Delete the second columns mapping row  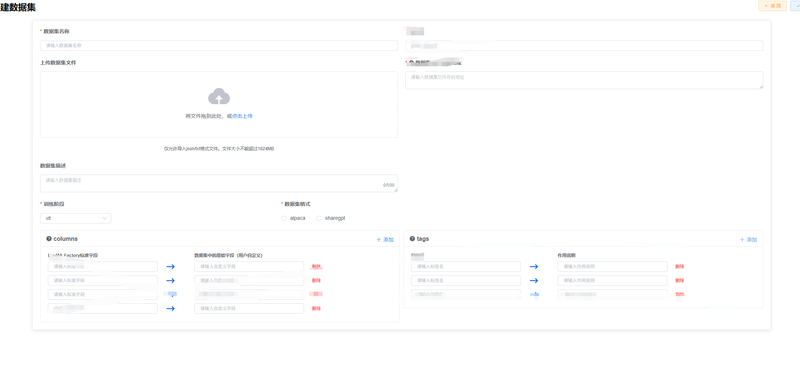[316, 281]
